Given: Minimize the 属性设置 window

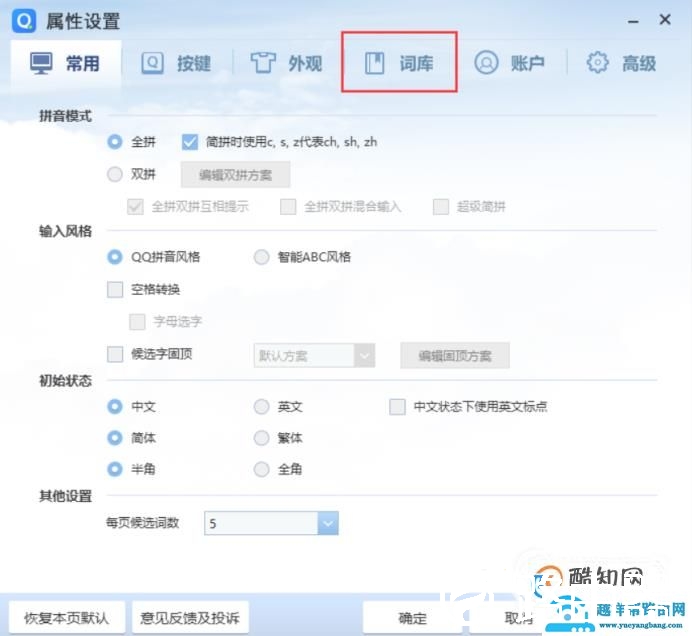Looking at the screenshot, I should tap(633, 21).
